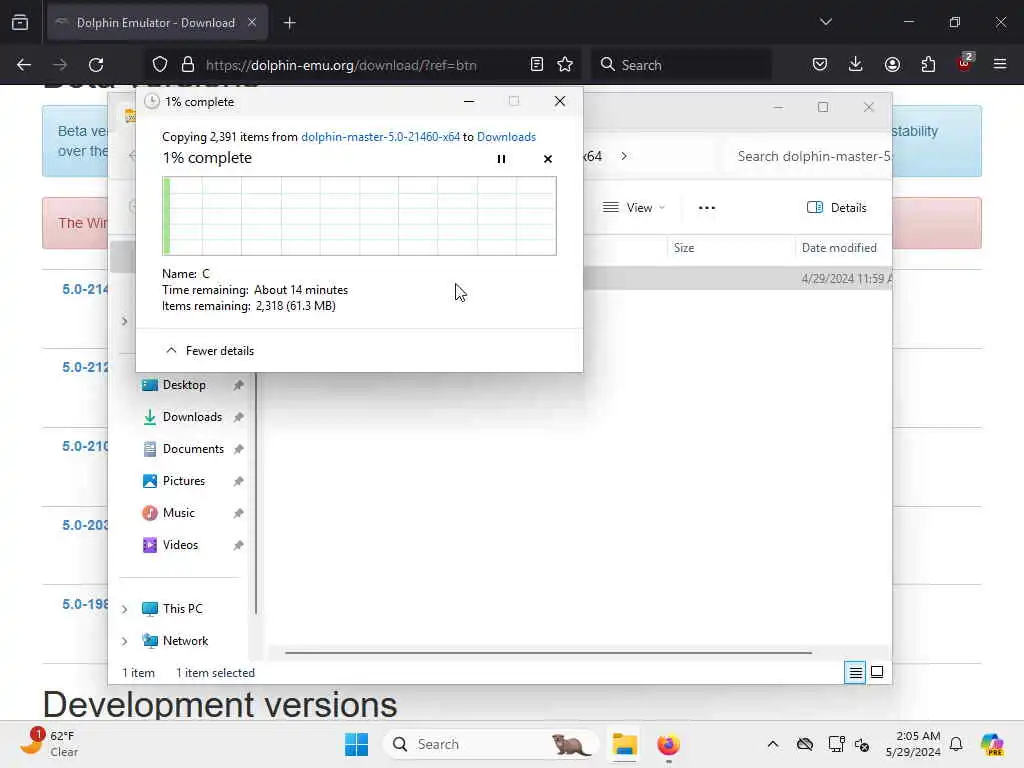
Task: Unpin Videos using its pin icon
Action: pos(238,545)
